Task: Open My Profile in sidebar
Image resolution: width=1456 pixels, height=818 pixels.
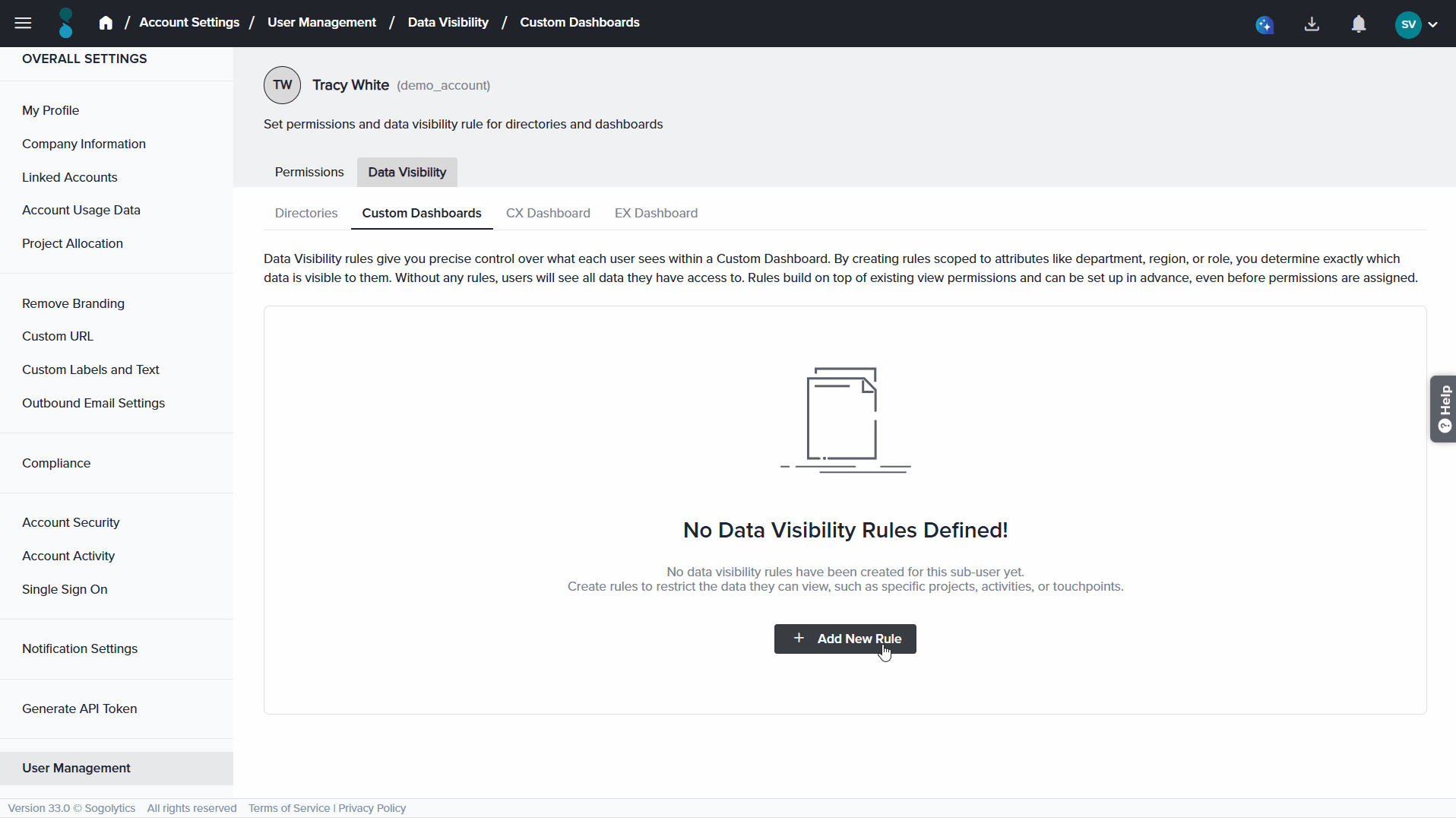Action: coord(51,110)
